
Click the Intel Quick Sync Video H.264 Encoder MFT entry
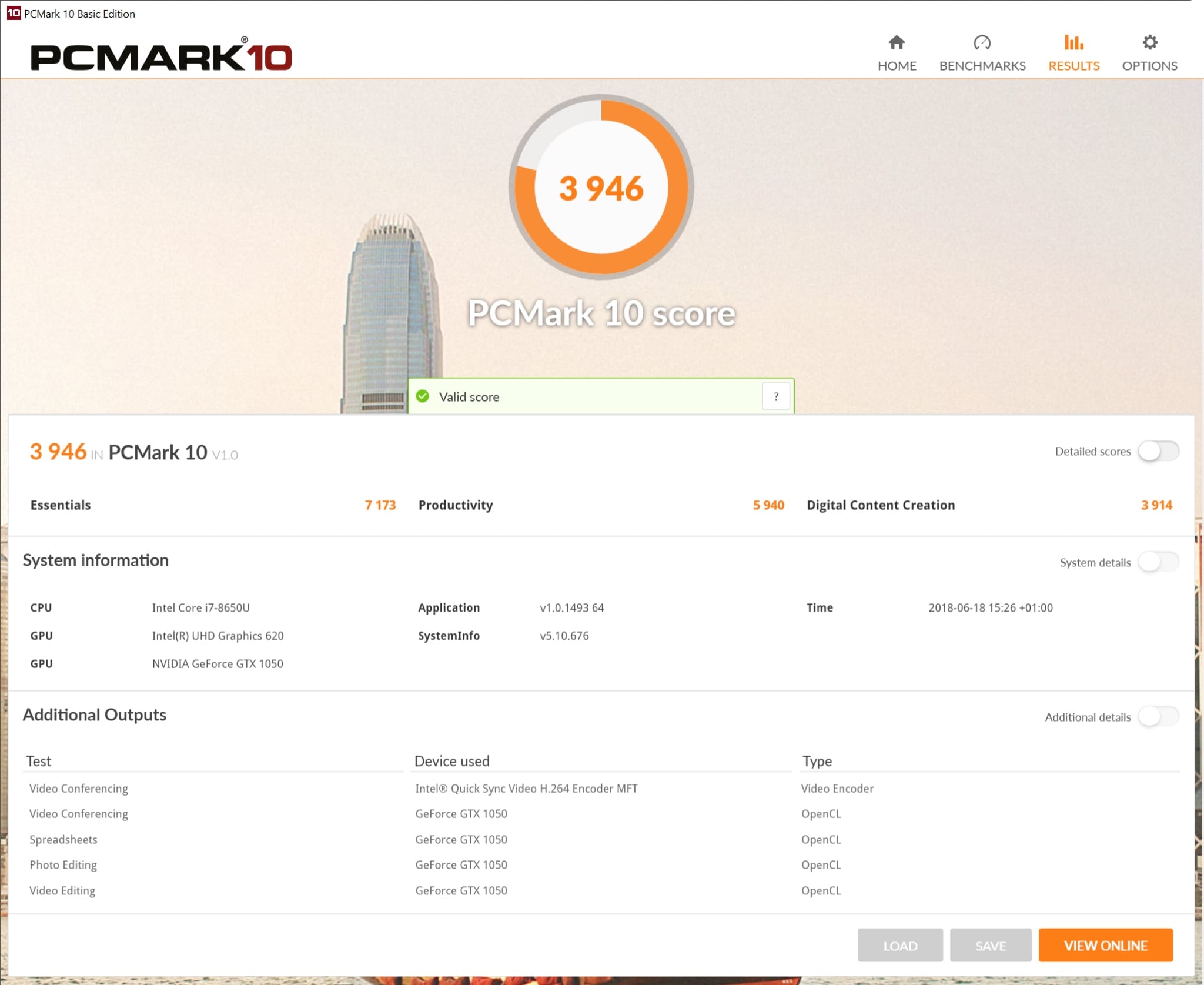pos(526,789)
